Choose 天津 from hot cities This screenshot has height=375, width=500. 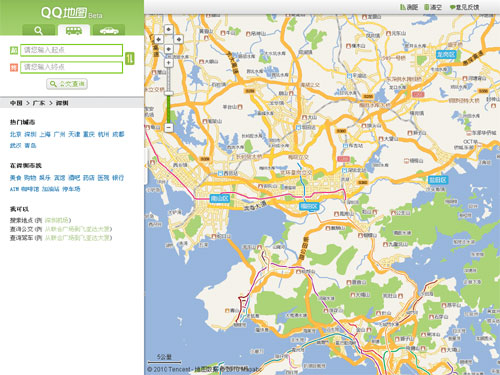pos(74,134)
